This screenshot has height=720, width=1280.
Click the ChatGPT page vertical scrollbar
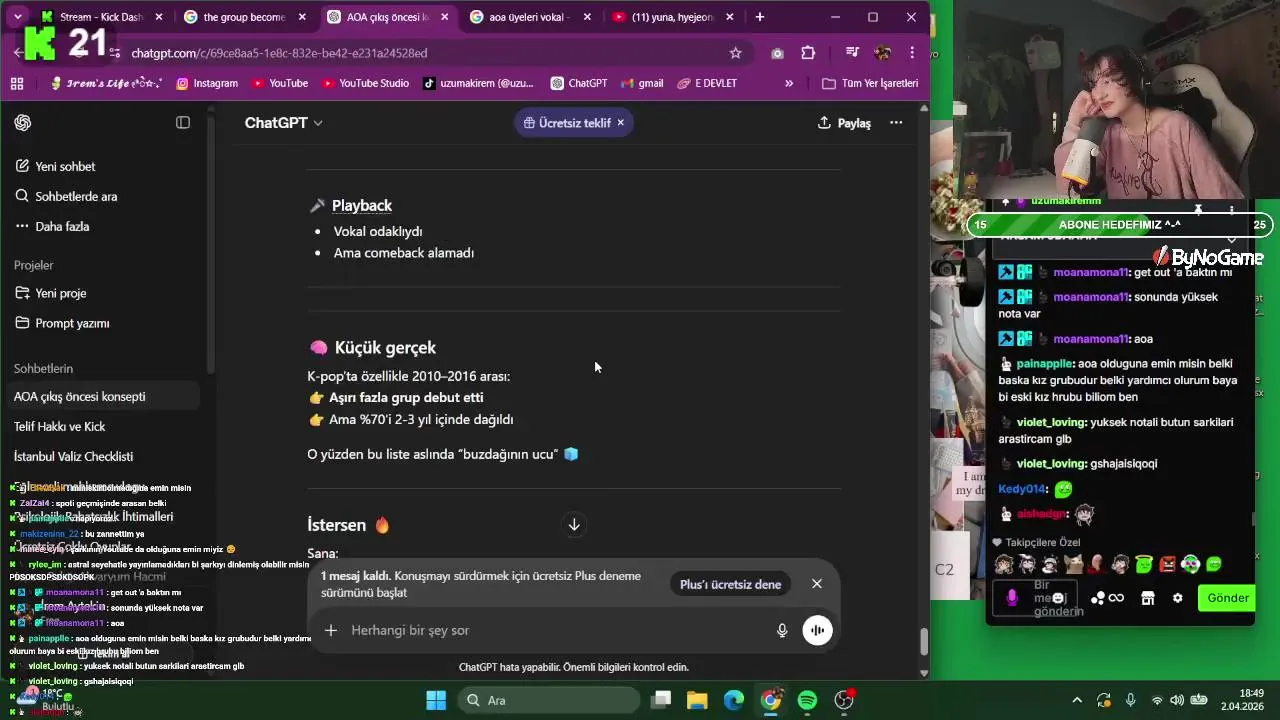[x=924, y=641]
